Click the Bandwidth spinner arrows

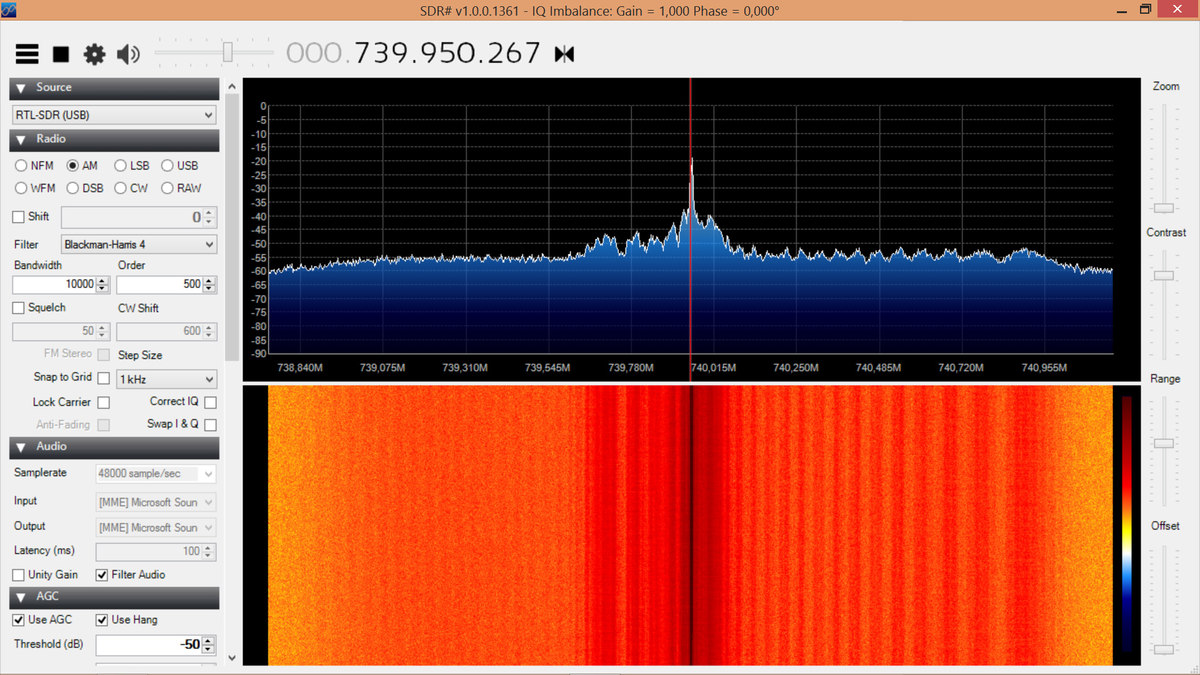tap(103, 284)
